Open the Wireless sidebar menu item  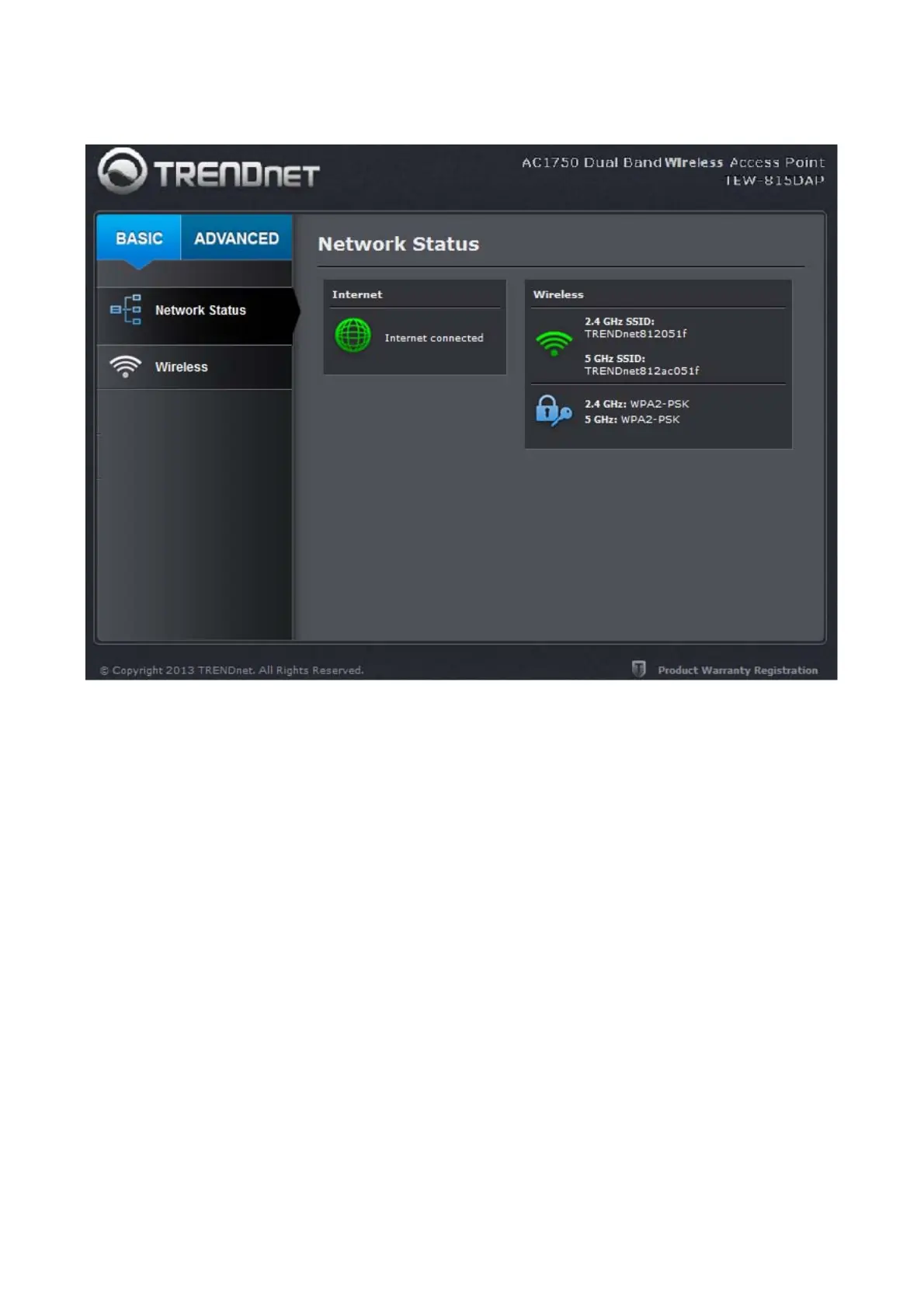click(x=195, y=367)
